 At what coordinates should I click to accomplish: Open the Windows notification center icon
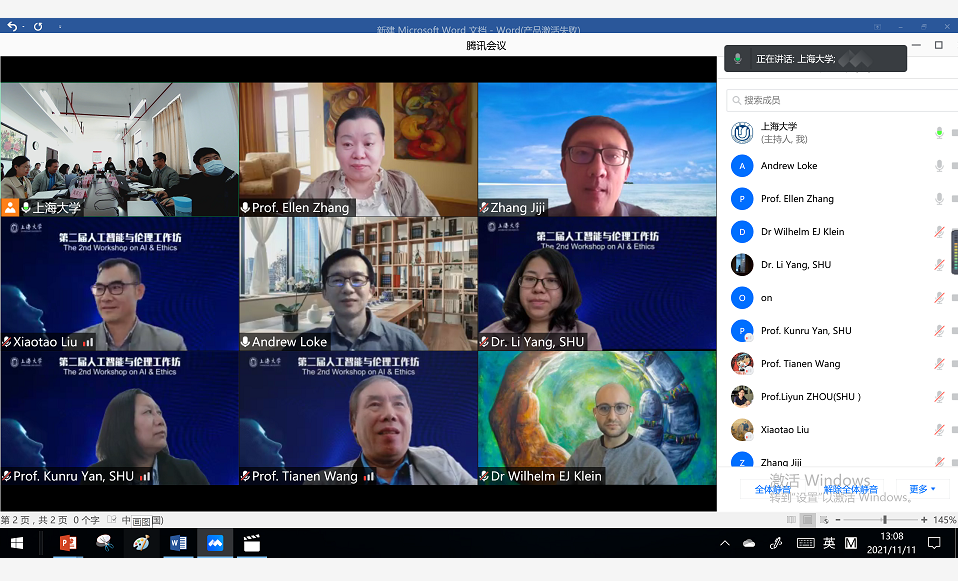click(934, 543)
